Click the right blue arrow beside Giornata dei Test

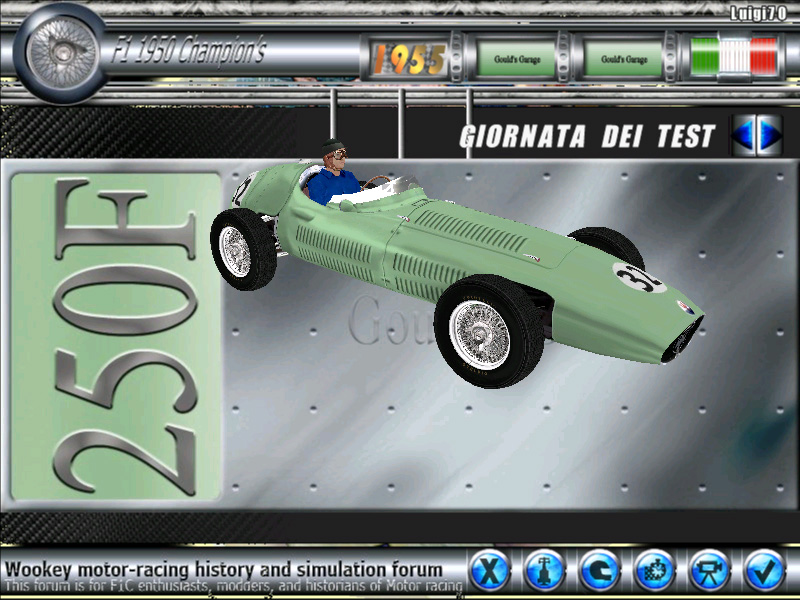pyautogui.click(x=769, y=135)
